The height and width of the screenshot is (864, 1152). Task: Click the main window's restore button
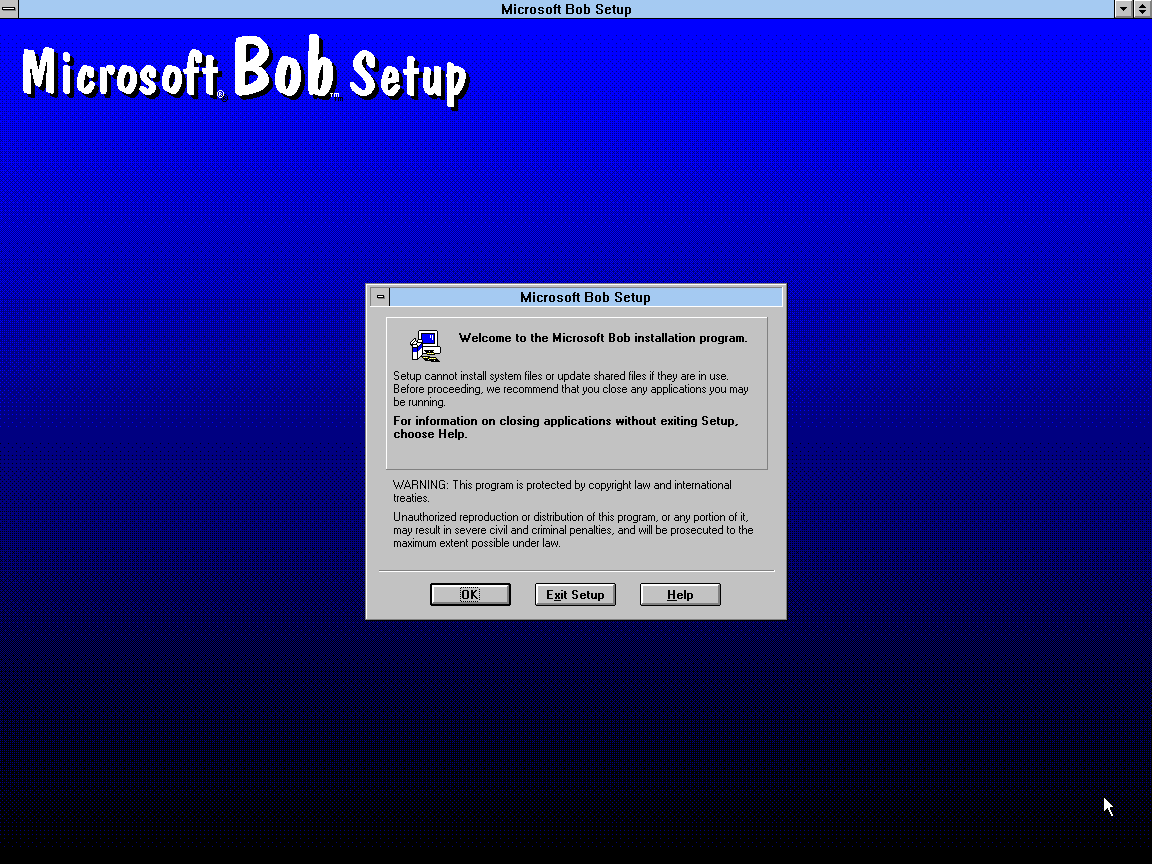coord(1142,9)
